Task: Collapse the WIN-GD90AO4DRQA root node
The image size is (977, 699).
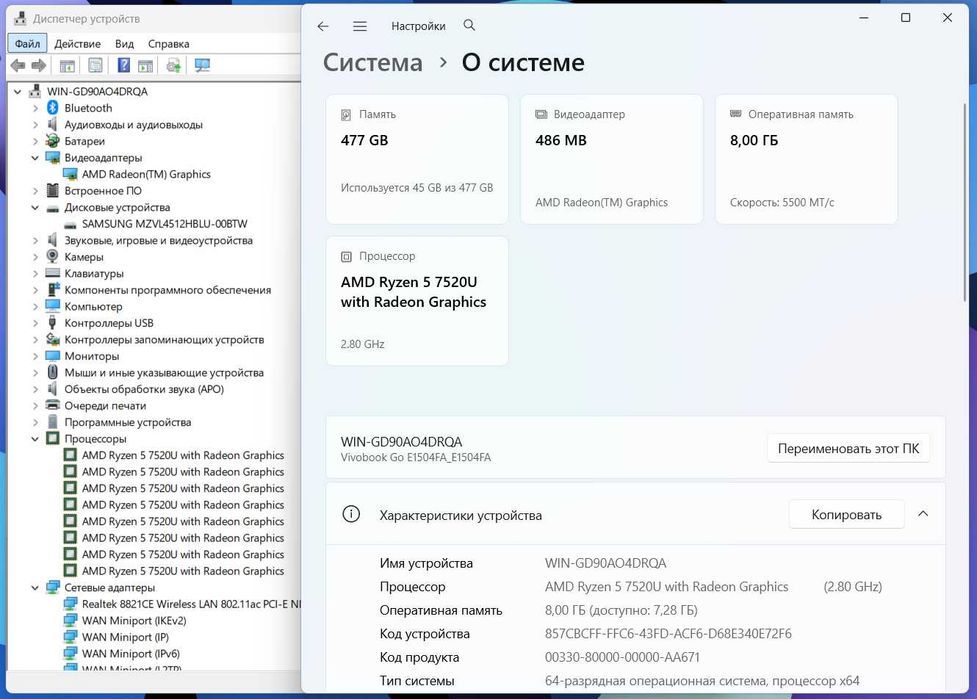Action: (17, 92)
